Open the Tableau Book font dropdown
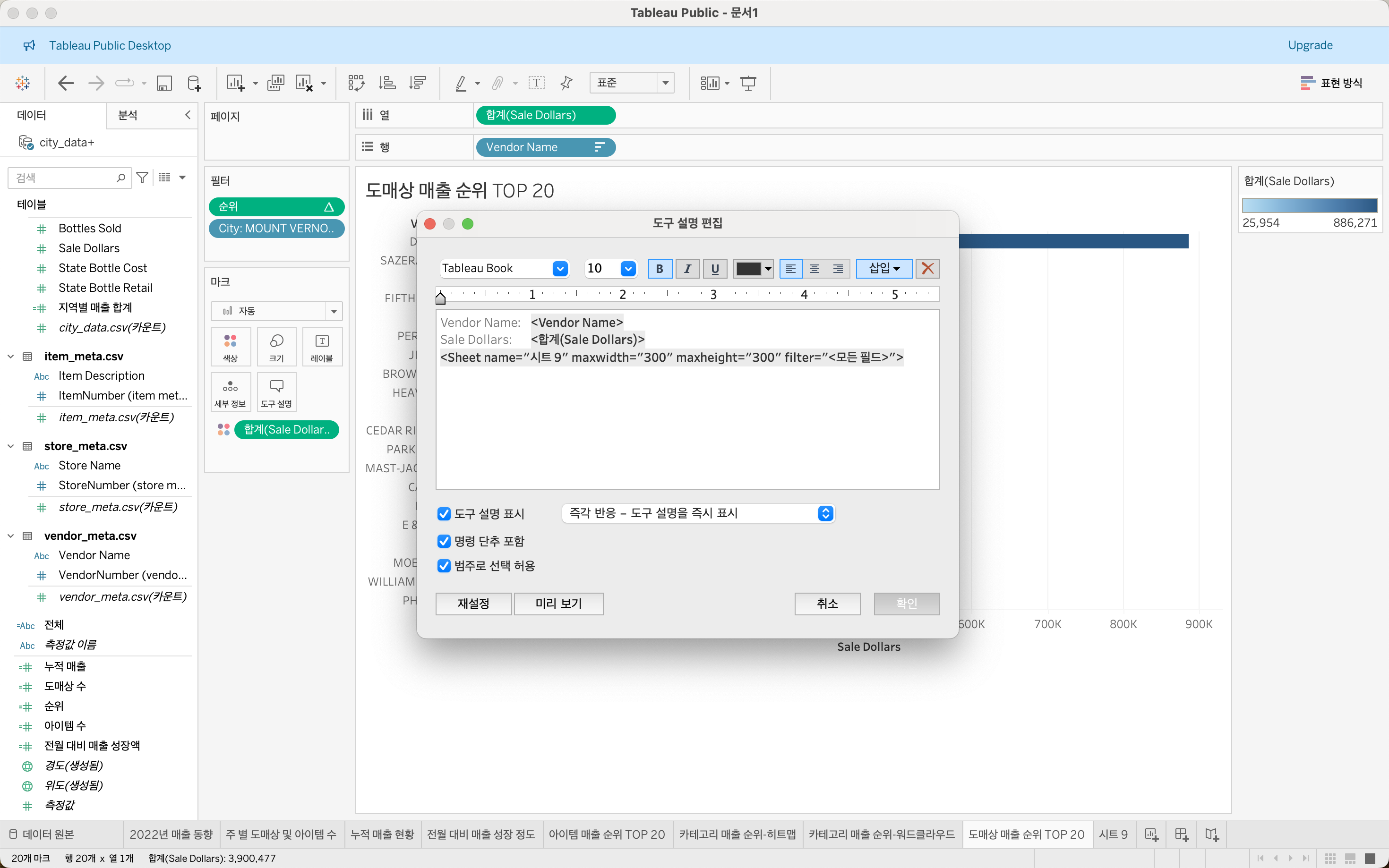 pos(560,268)
